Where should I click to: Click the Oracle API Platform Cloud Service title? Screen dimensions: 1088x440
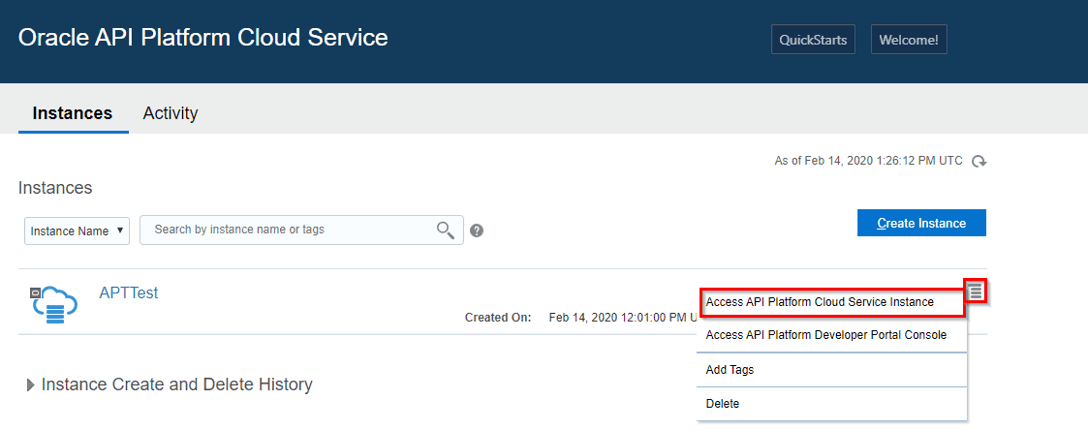coord(203,37)
